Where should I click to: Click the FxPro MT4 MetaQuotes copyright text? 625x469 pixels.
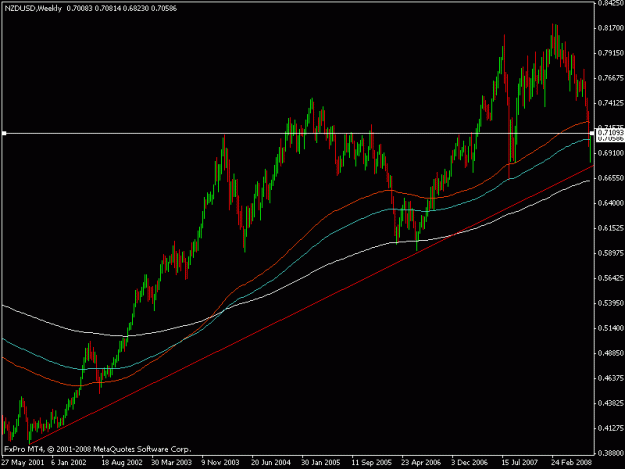pos(98,449)
